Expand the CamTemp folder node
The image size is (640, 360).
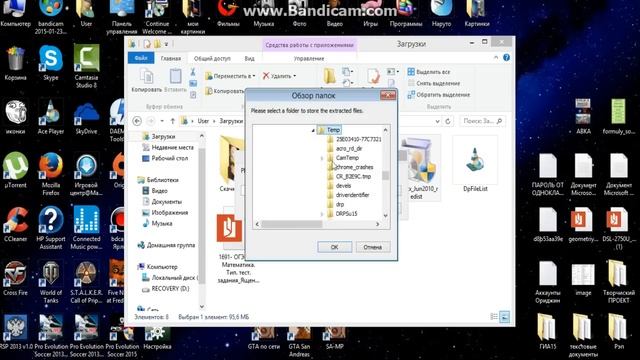tap(322, 158)
